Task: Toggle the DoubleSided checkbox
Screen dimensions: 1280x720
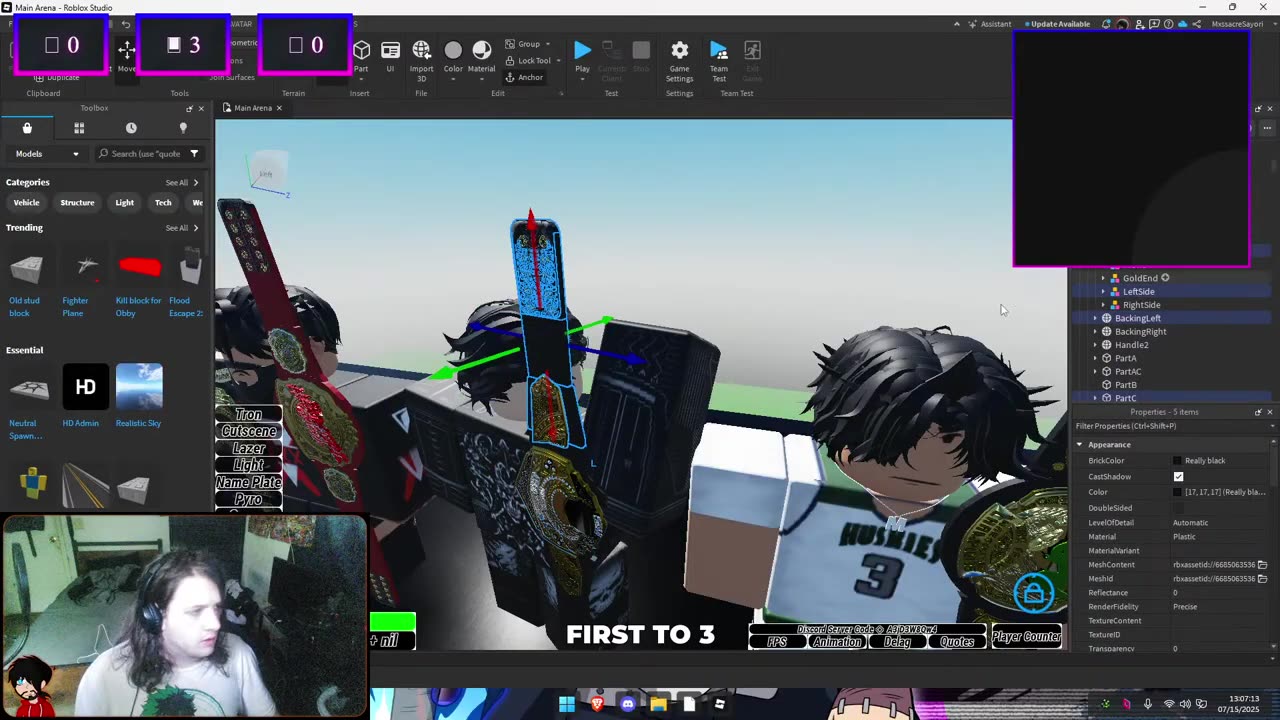Action: 1178,508
